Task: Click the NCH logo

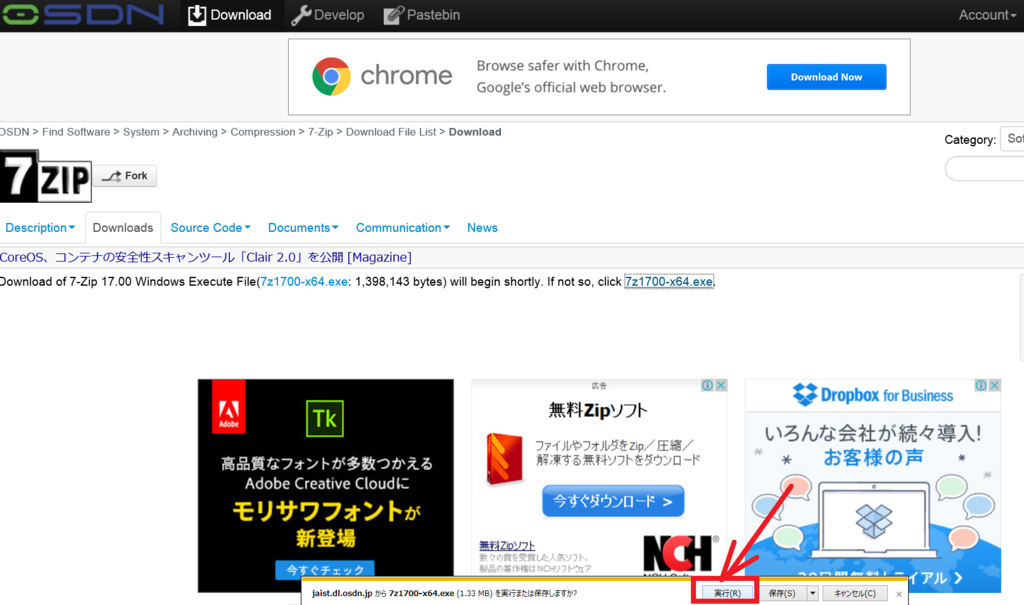Action: 680,554
